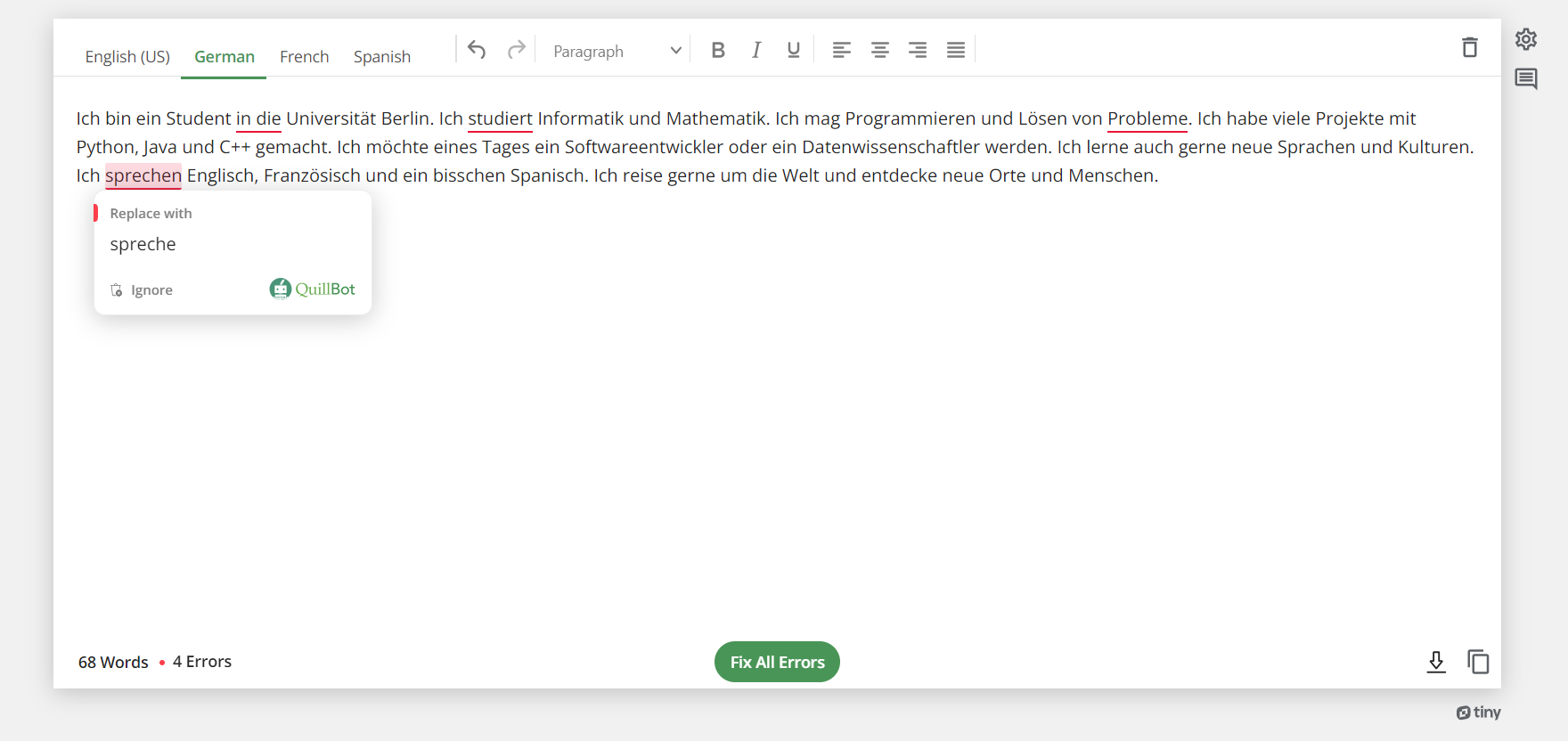Ignore the sprechen suggestion
The image size is (1568, 741).
pyautogui.click(x=142, y=290)
